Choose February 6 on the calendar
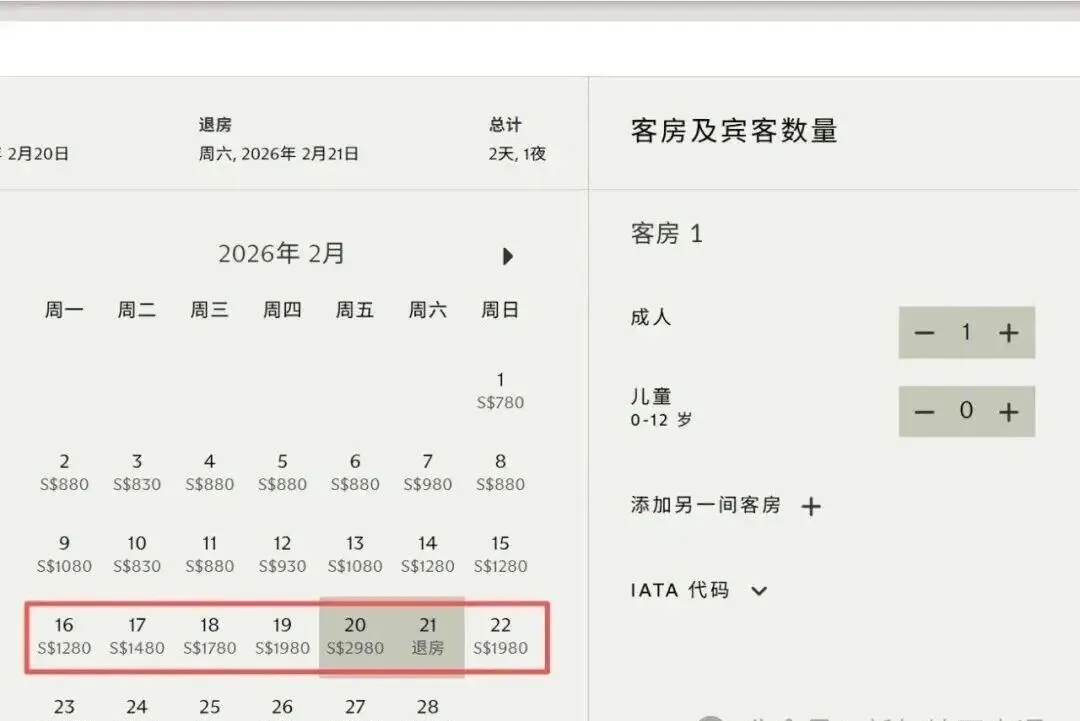This screenshot has width=1080, height=721. click(x=355, y=472)
